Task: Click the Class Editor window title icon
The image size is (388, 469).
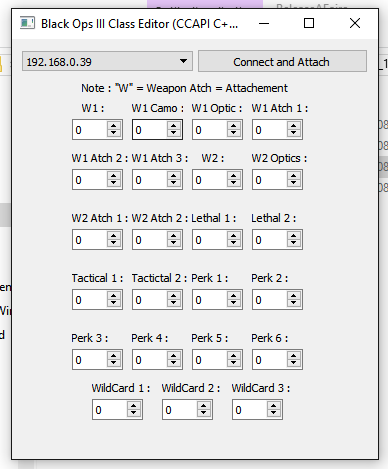Action: (27, 23)
